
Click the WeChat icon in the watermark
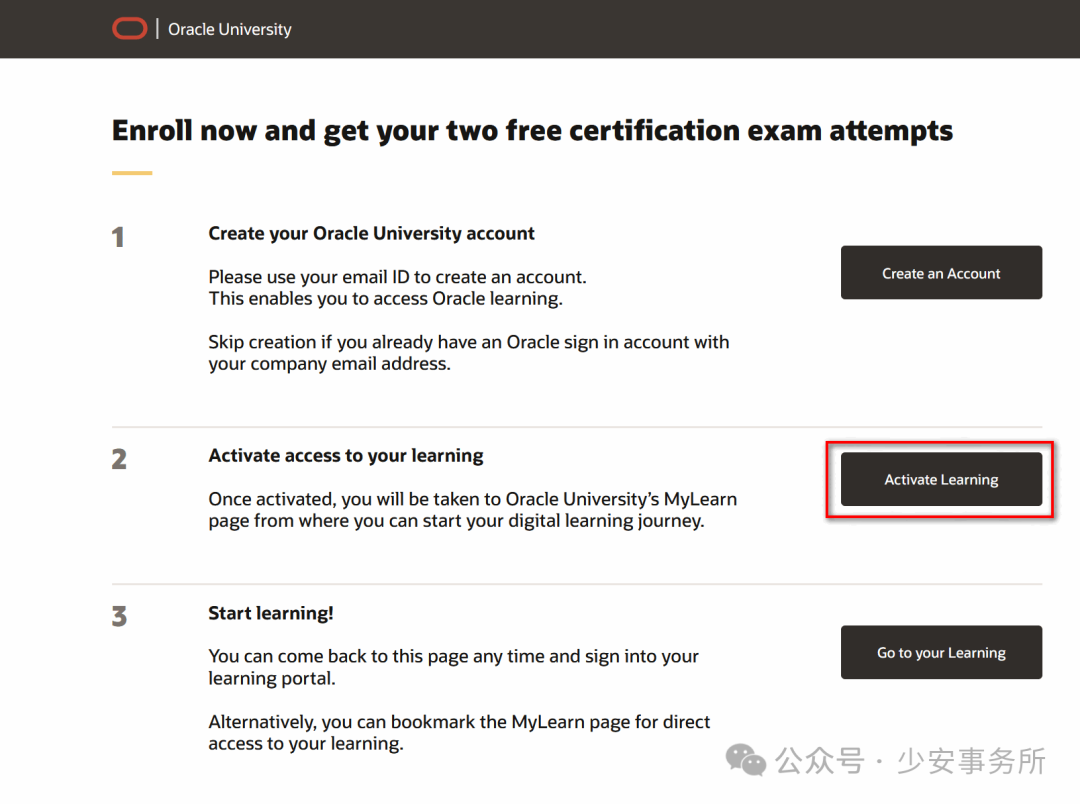coord(746,761)
